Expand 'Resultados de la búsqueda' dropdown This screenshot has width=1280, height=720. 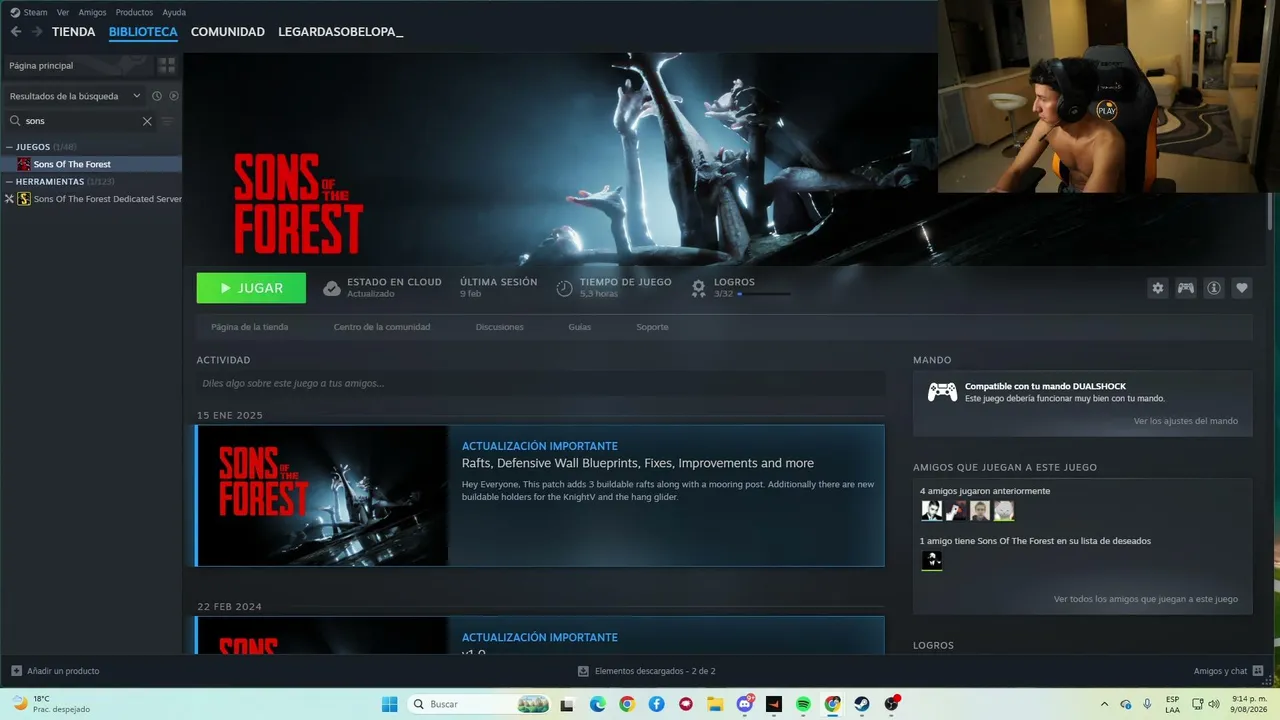coord(75,96)
